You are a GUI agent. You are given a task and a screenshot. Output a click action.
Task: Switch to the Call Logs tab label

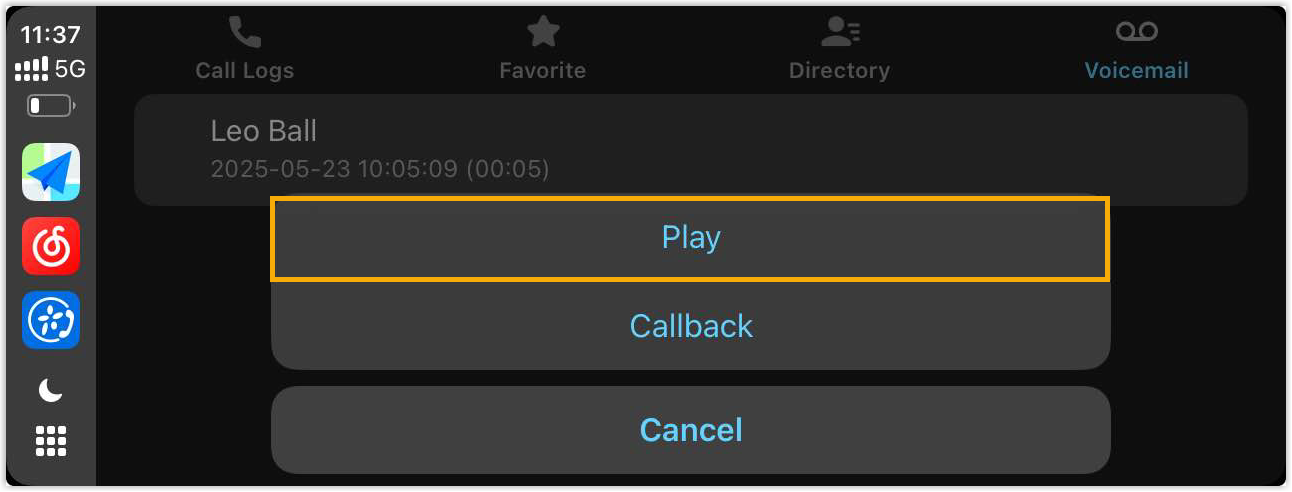[x=244, y=71]
